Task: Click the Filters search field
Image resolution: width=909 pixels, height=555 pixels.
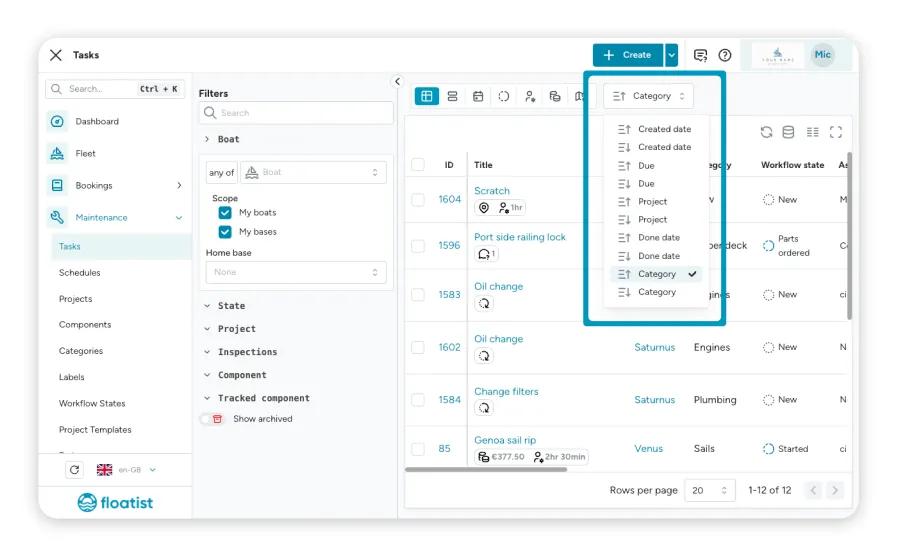Action: click(x=296, y=113)
